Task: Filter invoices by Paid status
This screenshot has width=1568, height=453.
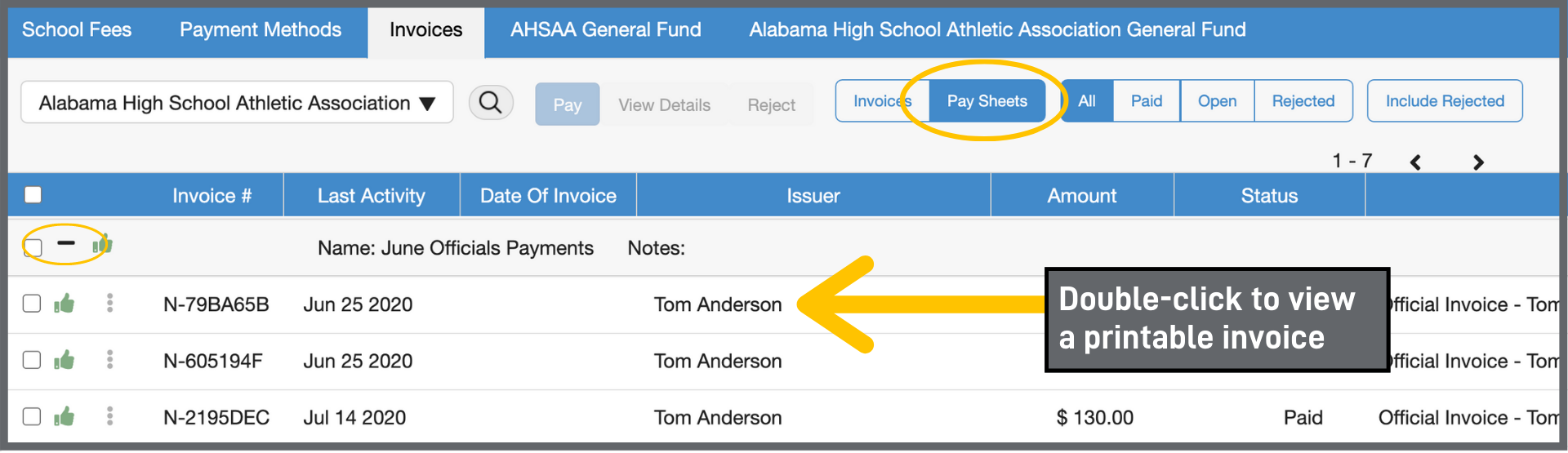Action: coord(1147,101)
